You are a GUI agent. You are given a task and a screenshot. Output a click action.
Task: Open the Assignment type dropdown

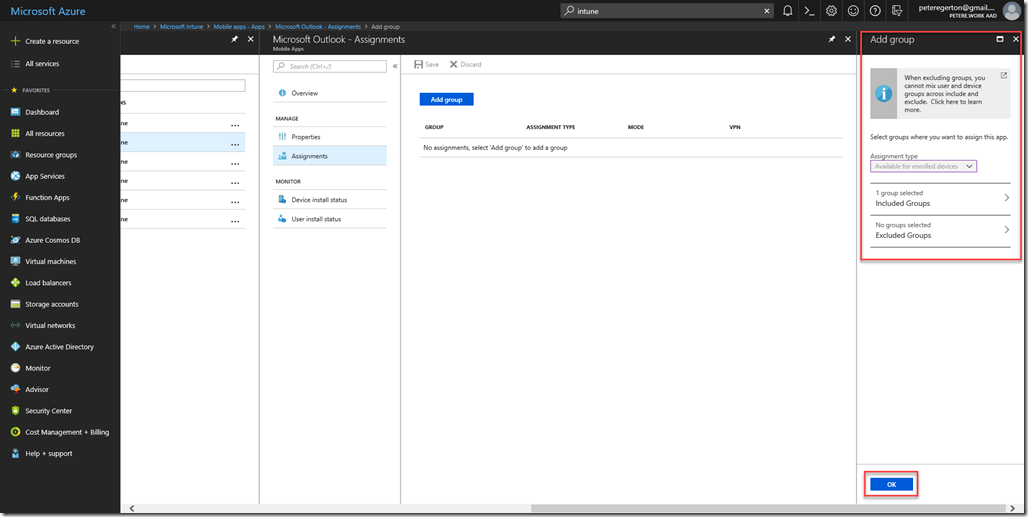[924, 166]
